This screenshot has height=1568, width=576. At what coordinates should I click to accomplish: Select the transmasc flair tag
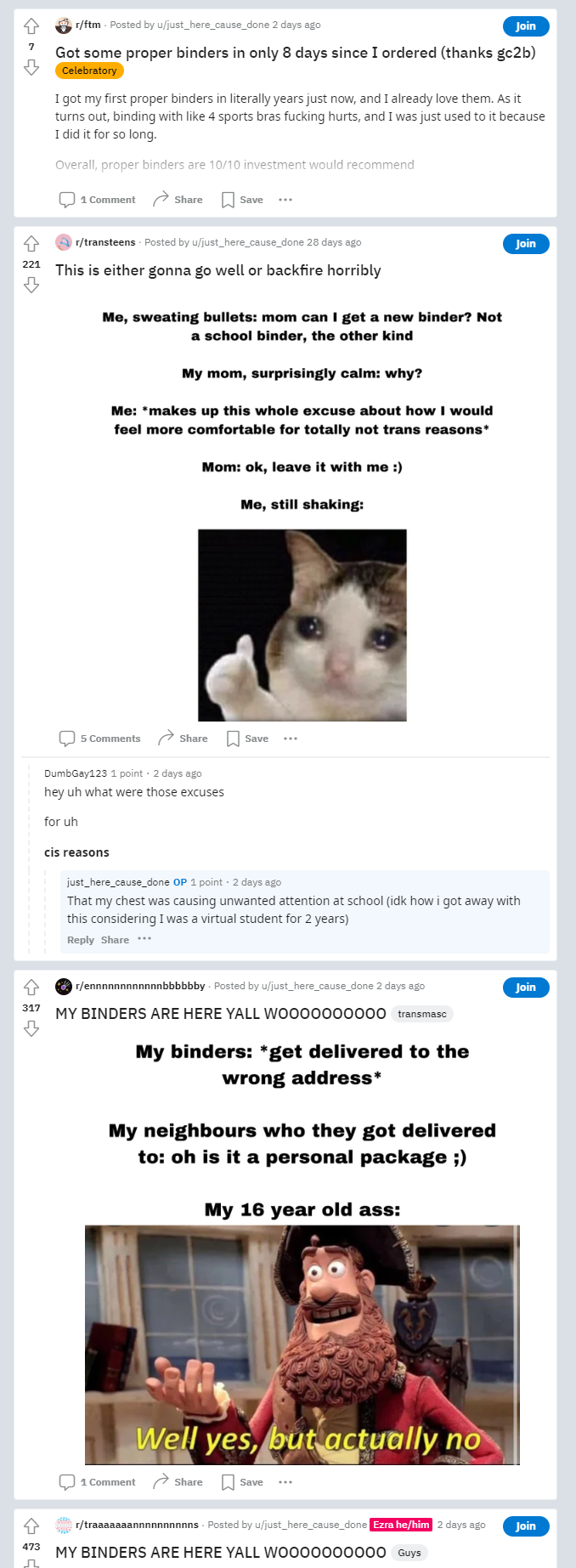(422, 1014)
